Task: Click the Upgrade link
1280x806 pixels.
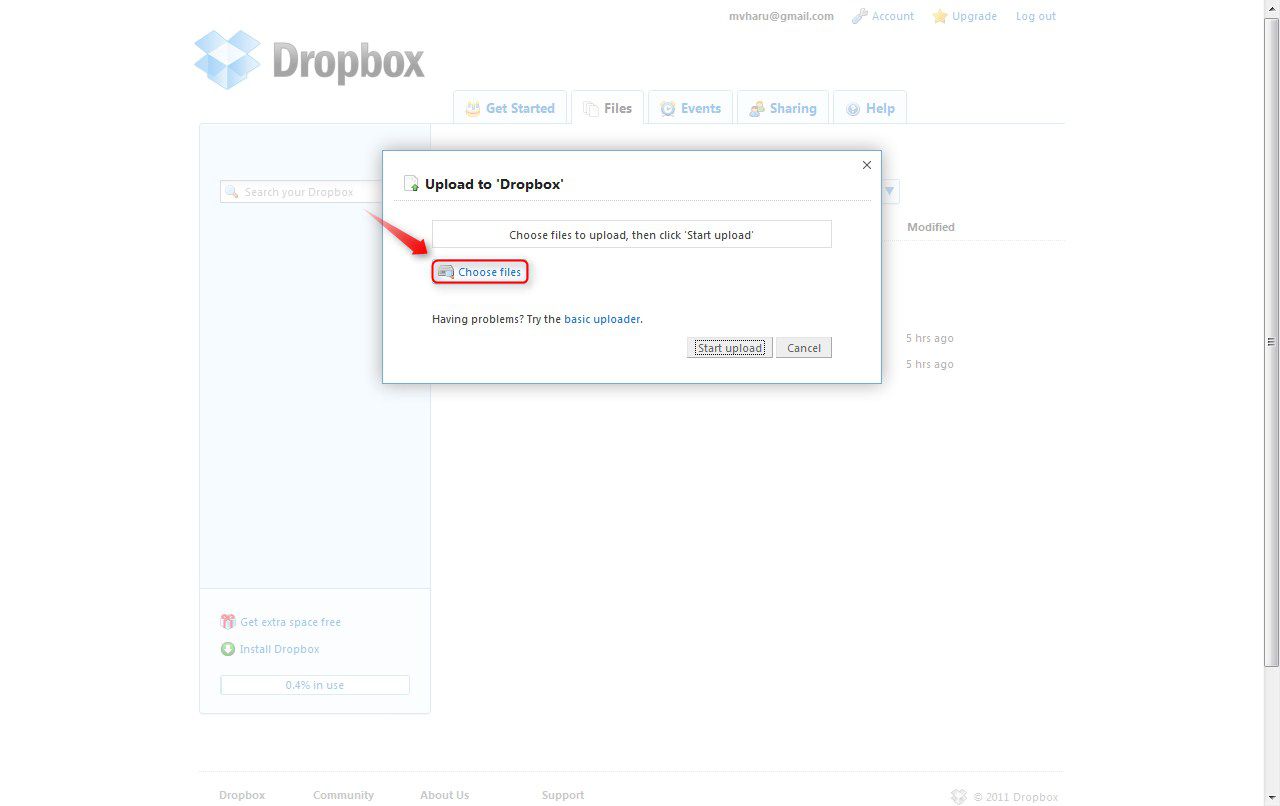Action: pos(974,16)
